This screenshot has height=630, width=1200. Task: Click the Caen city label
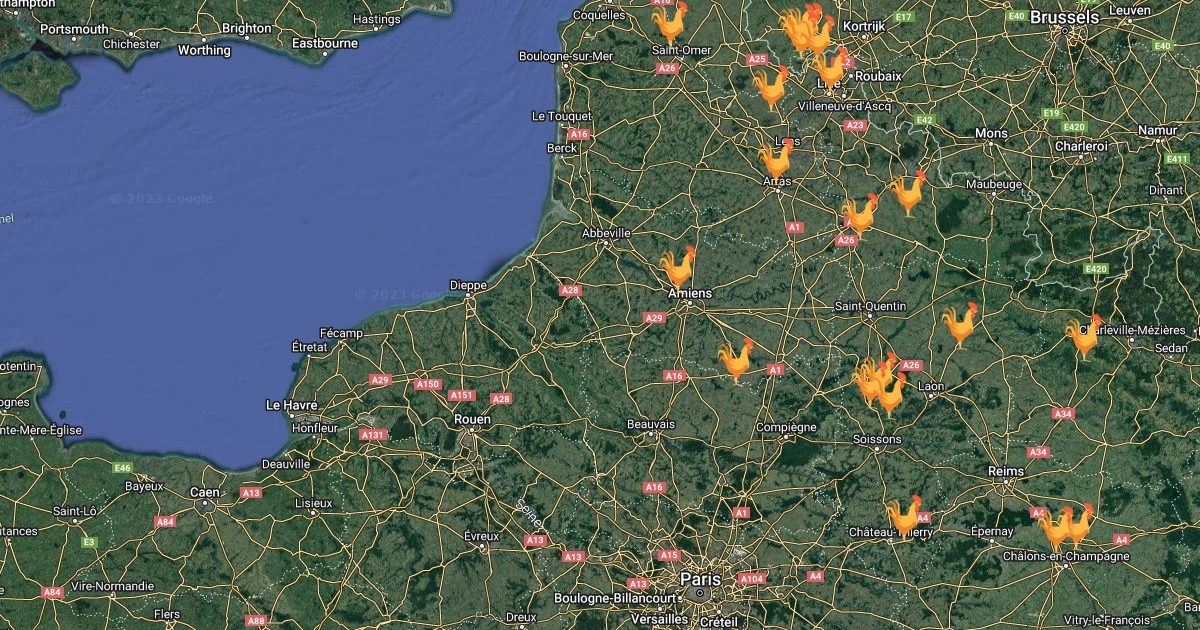205,492
